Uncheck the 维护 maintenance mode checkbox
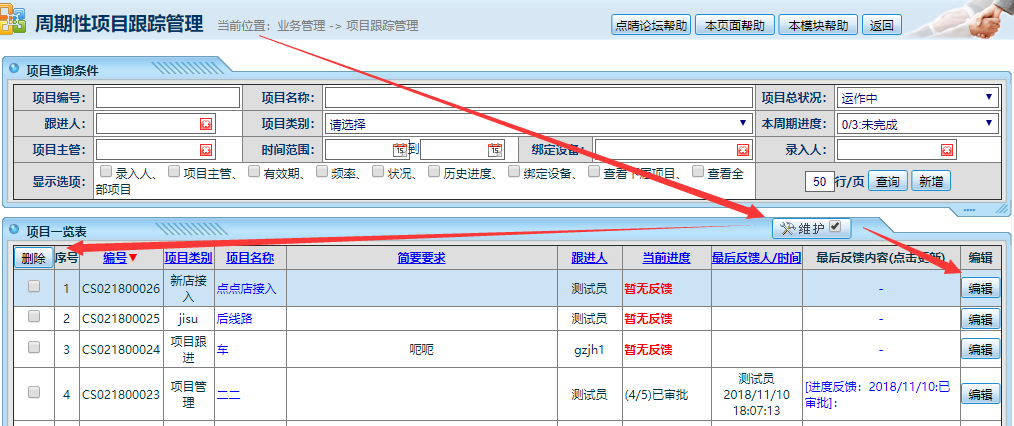Screen dimensions: 1014x426 (835, 228)
